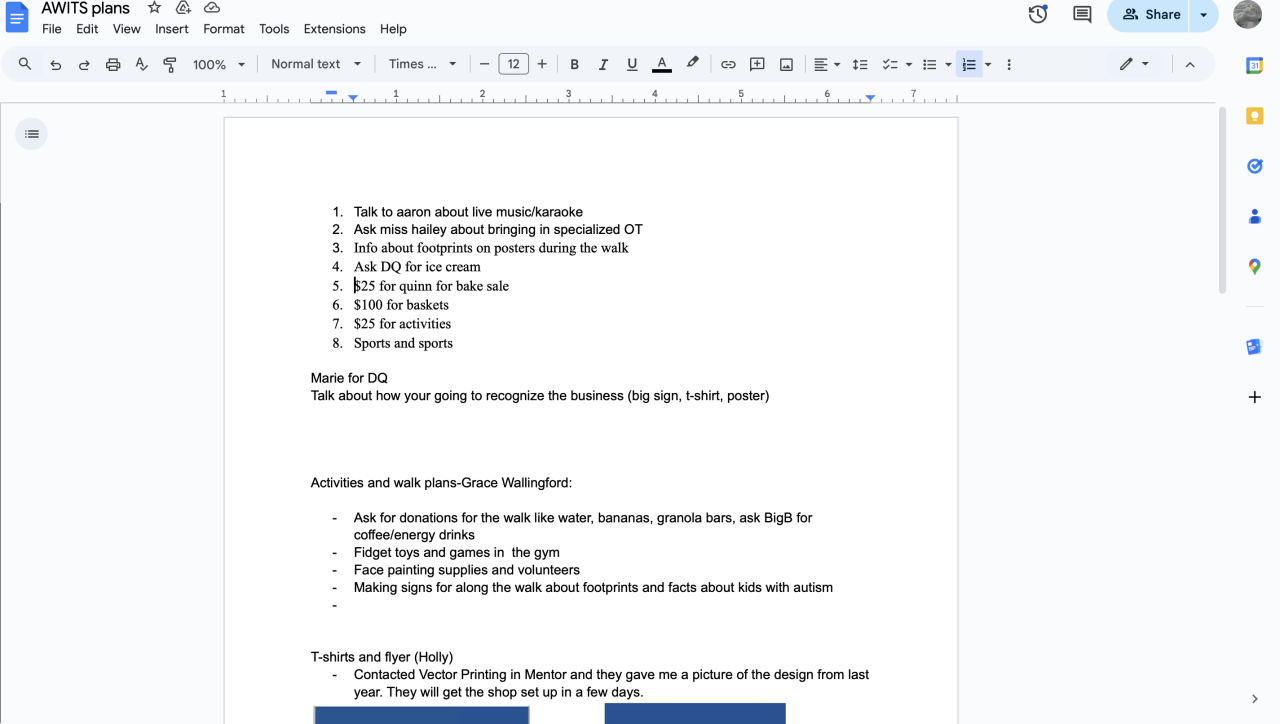Open the Normal text styles dropdown

[x=316, y=64]
